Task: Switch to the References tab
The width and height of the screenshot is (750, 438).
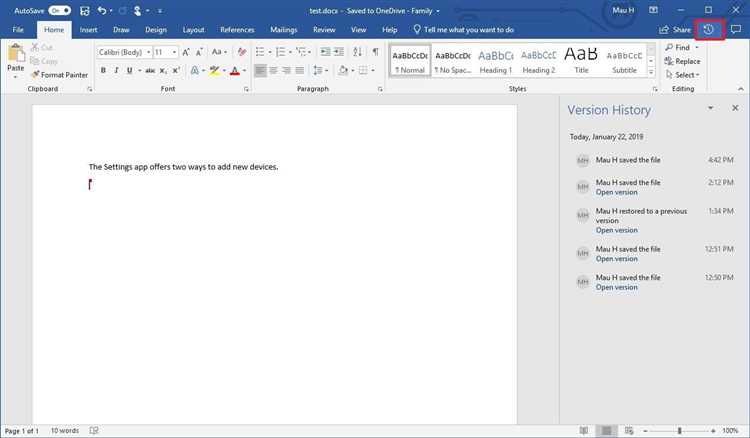Action: pyautogui.click(x=237, y=30)
